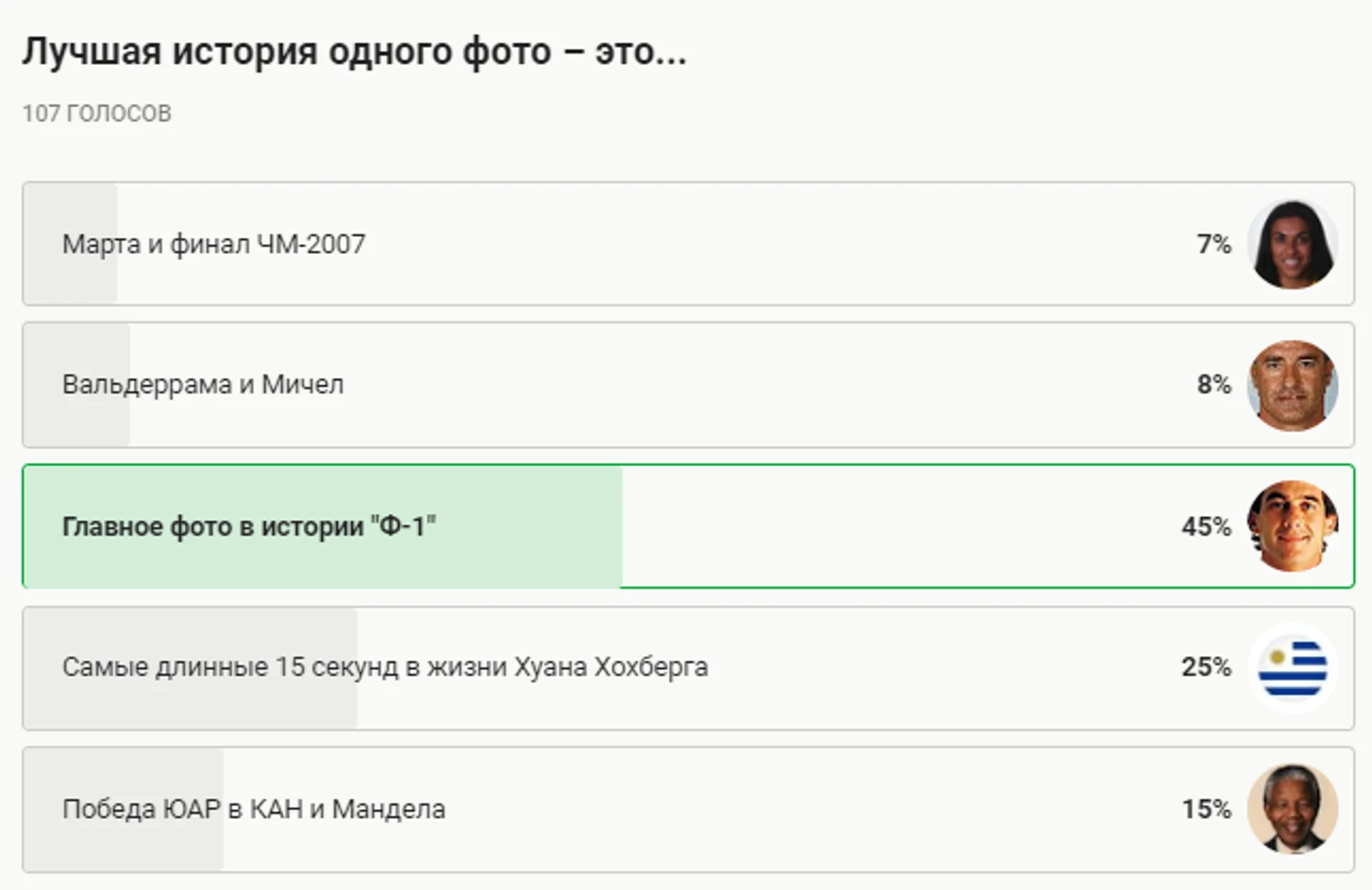Select the option "Марта и финал ЧМ-2007"

(x=213, y=244)
